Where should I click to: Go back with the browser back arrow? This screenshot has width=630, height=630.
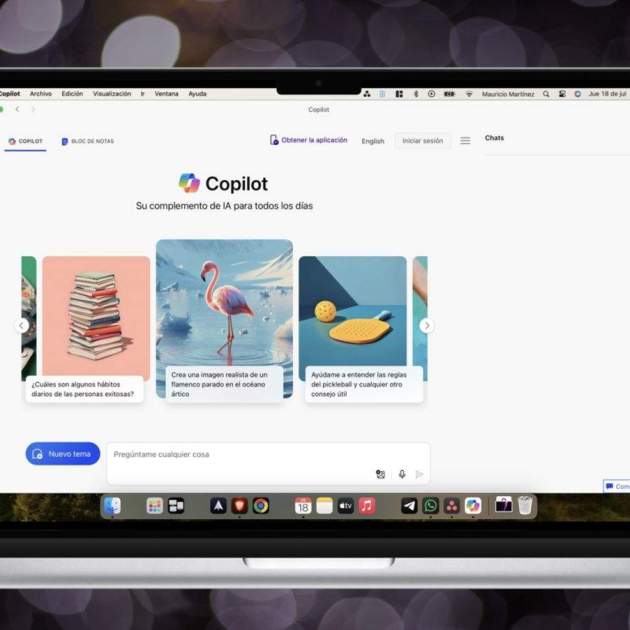pos(17,110)
